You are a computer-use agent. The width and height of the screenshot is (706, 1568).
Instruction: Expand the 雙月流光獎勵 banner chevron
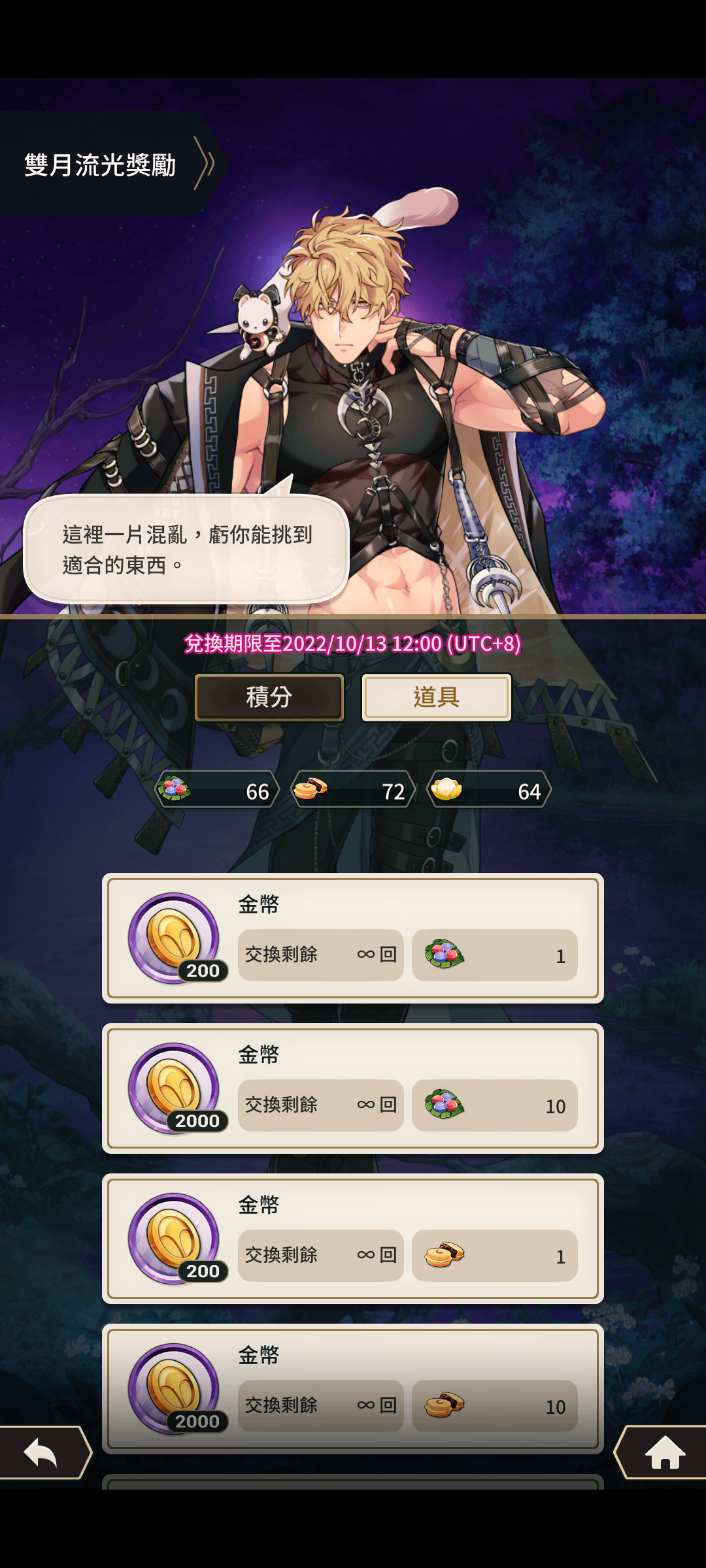pyautogui.click(x=205, y=163)
